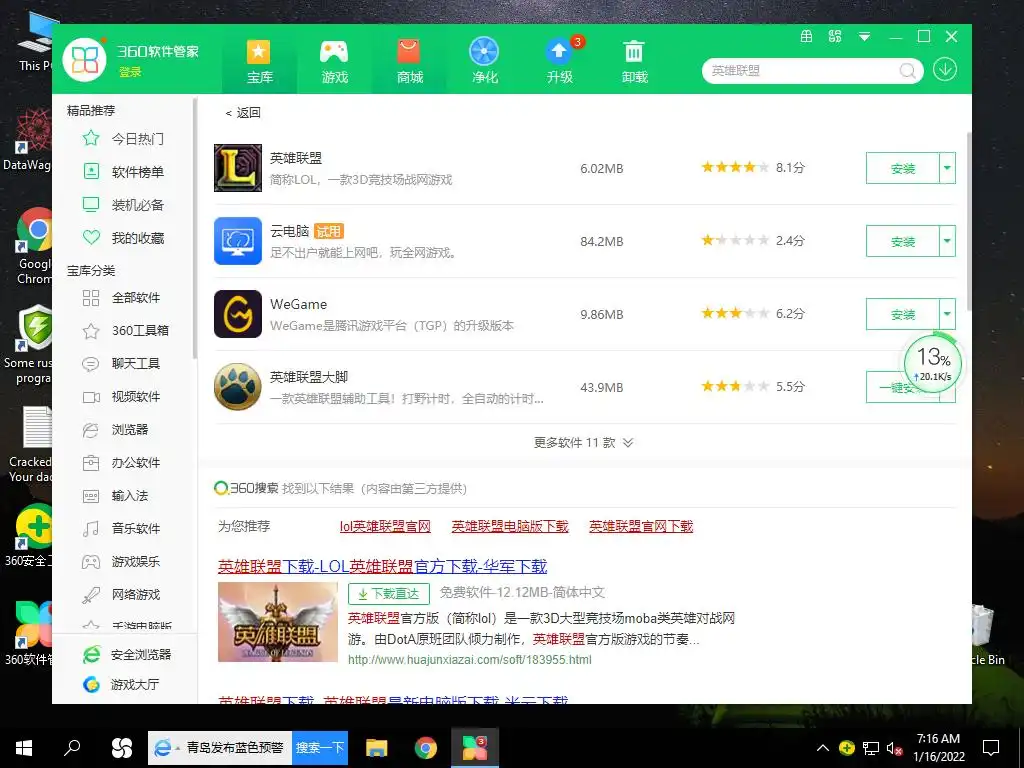Install 云电脑 with 安装 button
This screenshot has width=1024, height=768.
click(x=903, y=242)
